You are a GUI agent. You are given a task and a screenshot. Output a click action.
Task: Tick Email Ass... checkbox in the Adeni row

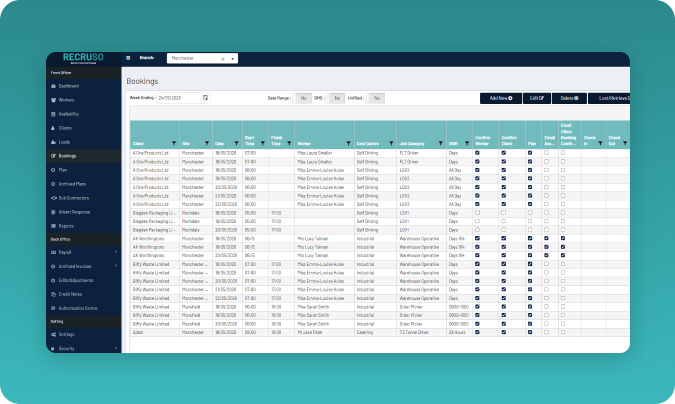click(546, 333)
